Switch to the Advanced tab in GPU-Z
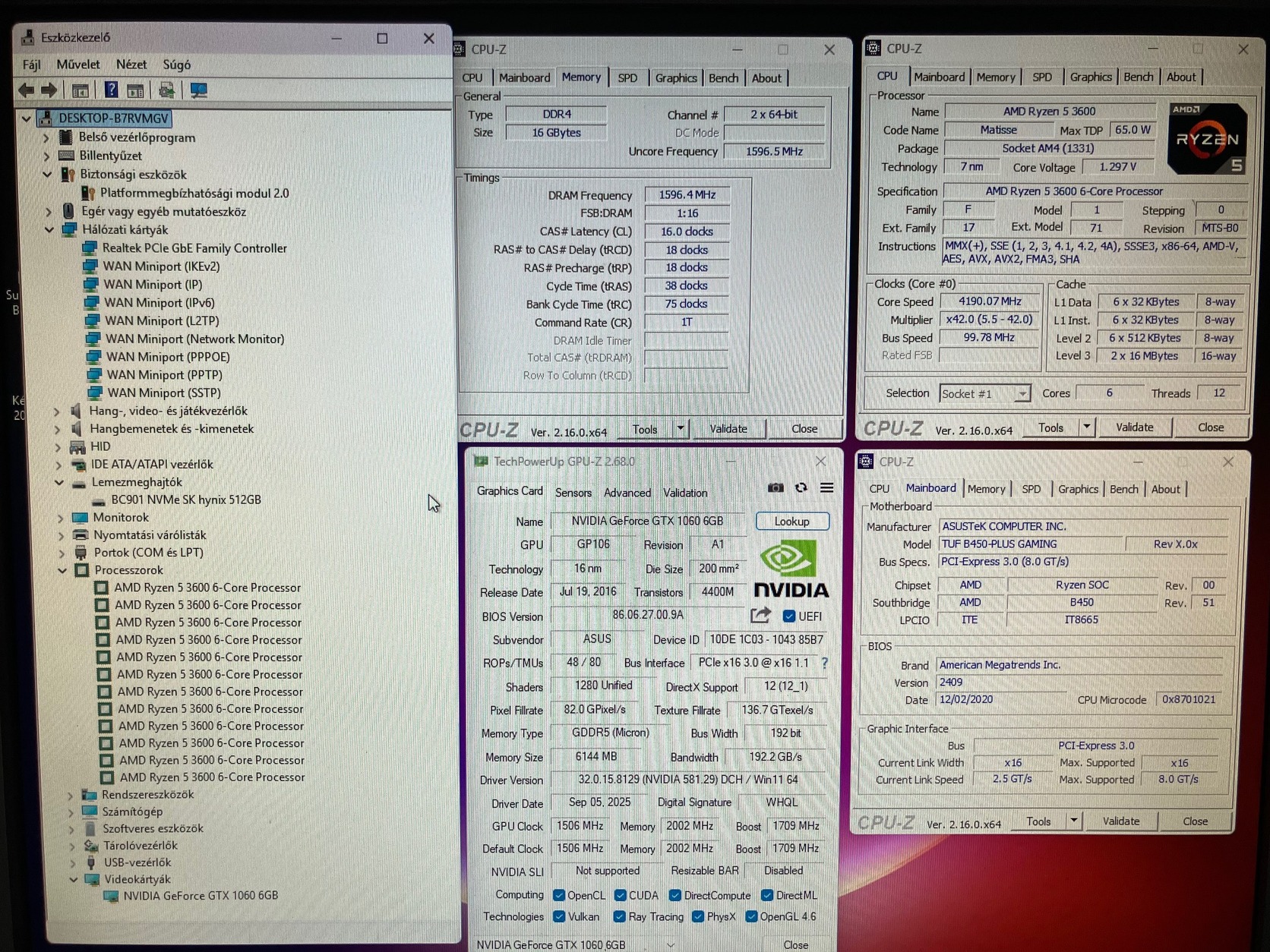This screenshot has width=1270, height=952. coord(627,493)
